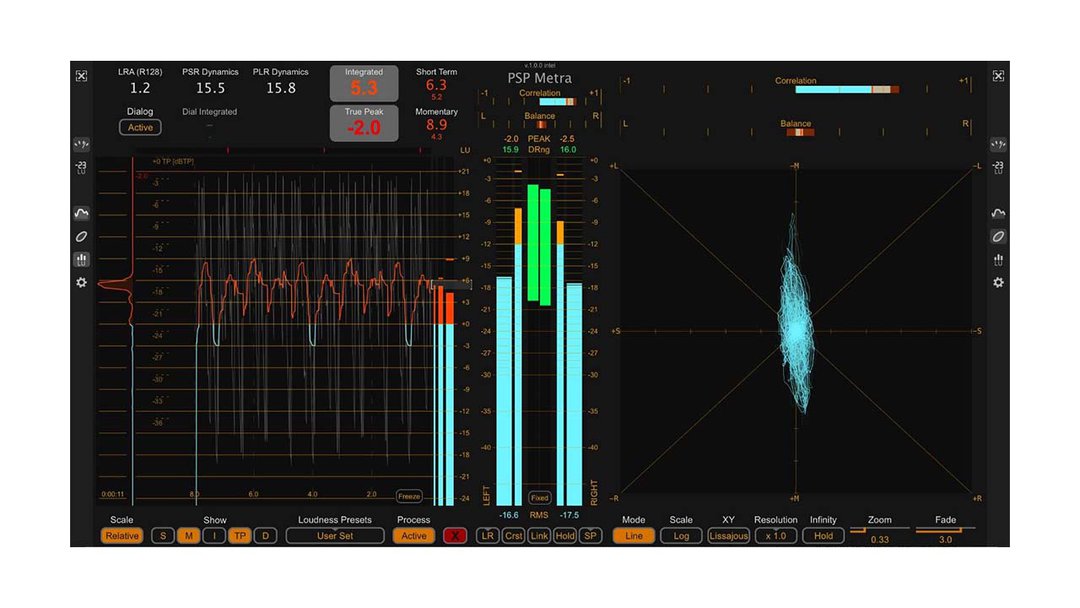This screenshot has height=608, width=1080.
Task: Open settings gear in the left sidebar
Action: pyautogui.click(x=81, y=283)
